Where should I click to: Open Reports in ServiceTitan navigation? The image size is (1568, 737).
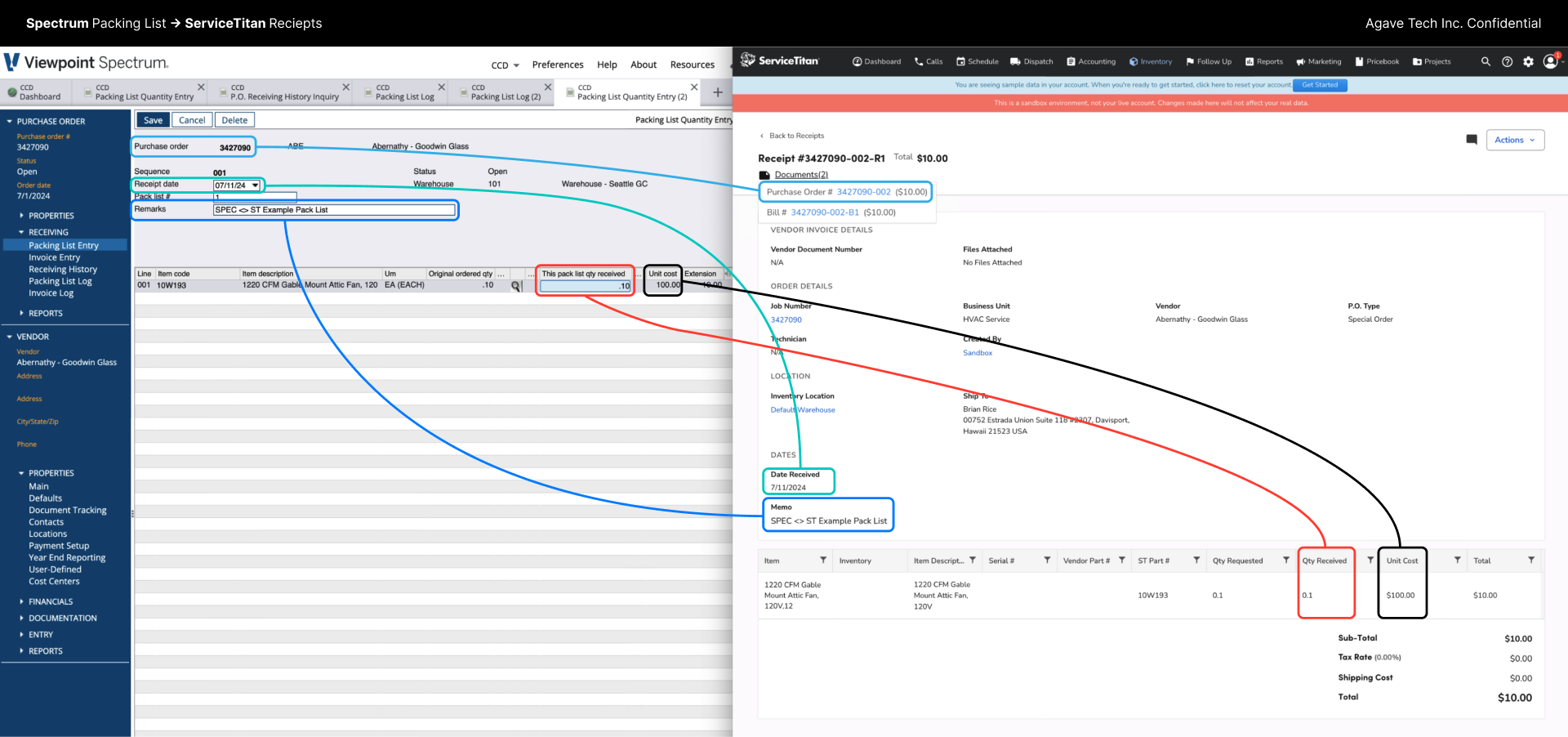(1264, 61)
